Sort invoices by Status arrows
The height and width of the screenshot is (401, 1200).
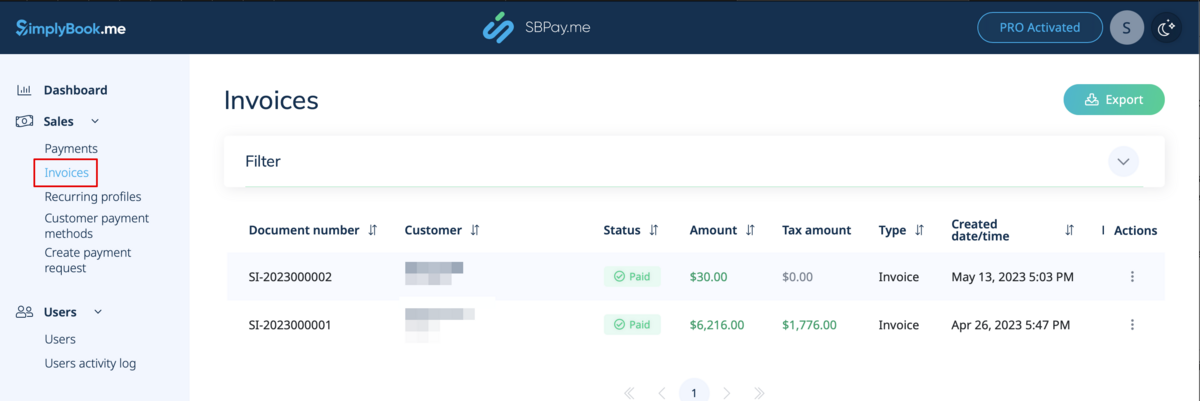pos(654,230)
